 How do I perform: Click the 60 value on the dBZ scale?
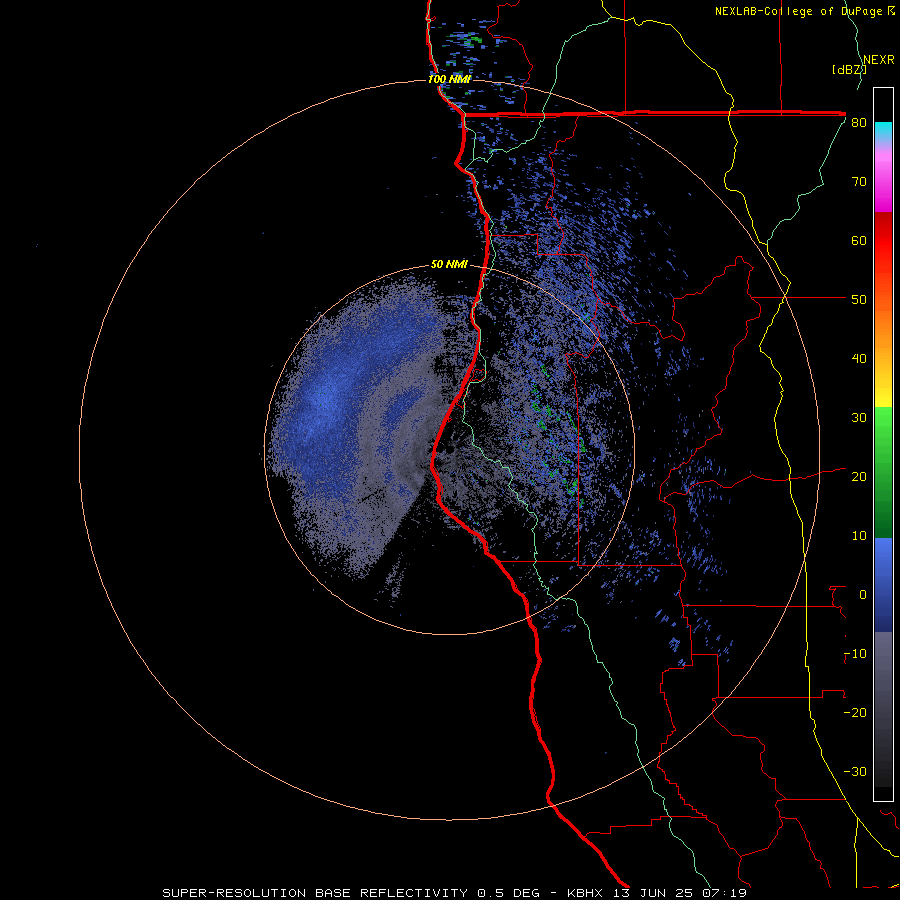point(859,240)
